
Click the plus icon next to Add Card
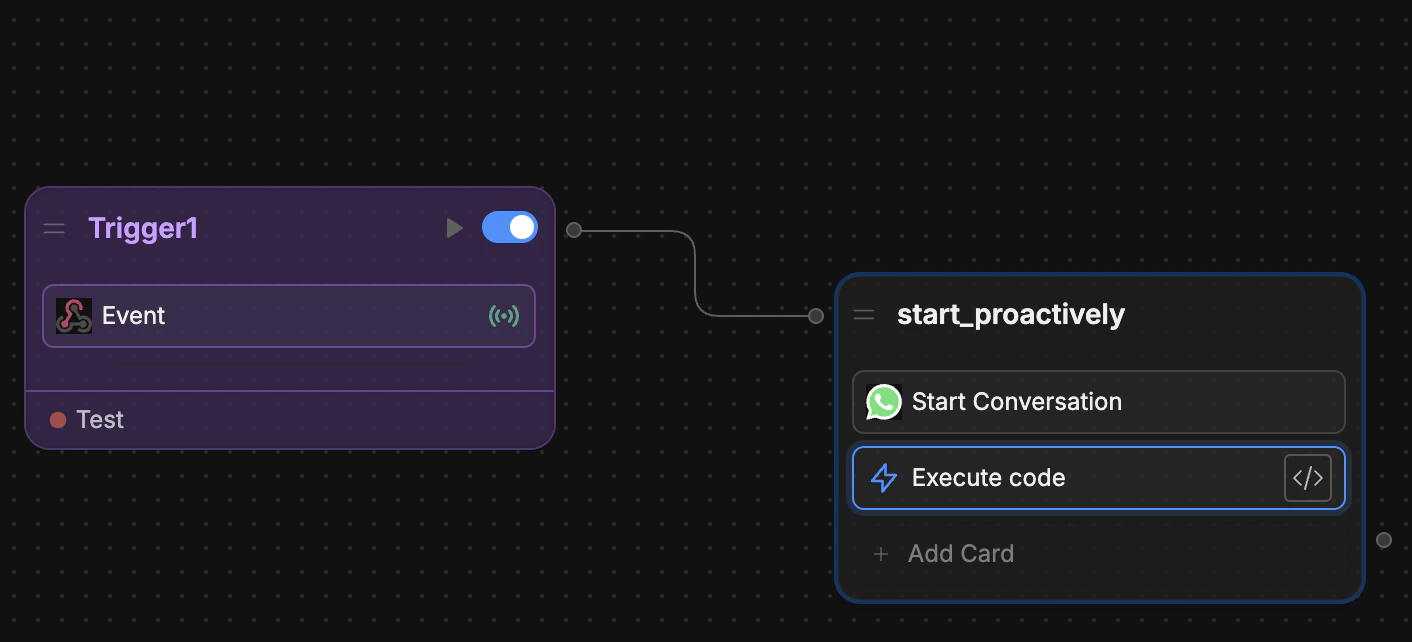click(881, 553)
